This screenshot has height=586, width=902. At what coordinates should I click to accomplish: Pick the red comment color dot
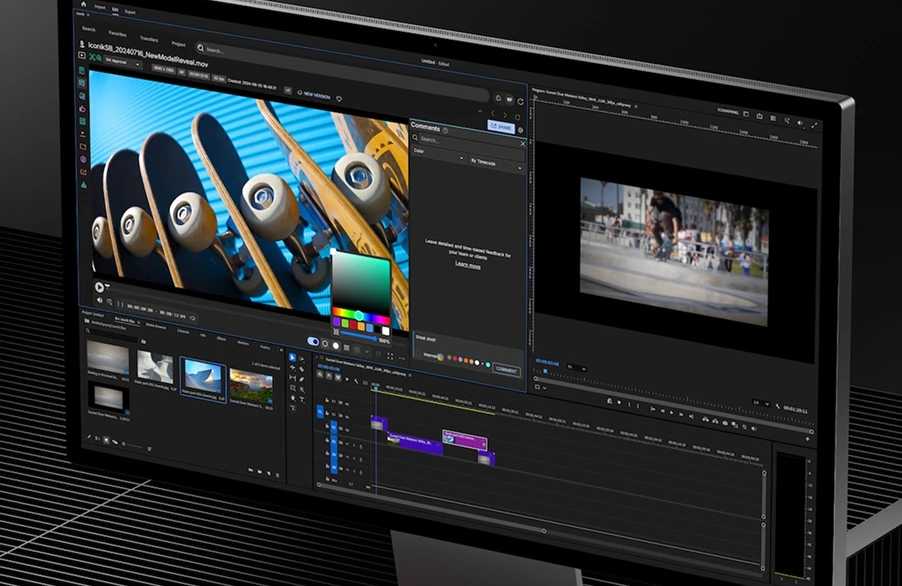point(454,358)
